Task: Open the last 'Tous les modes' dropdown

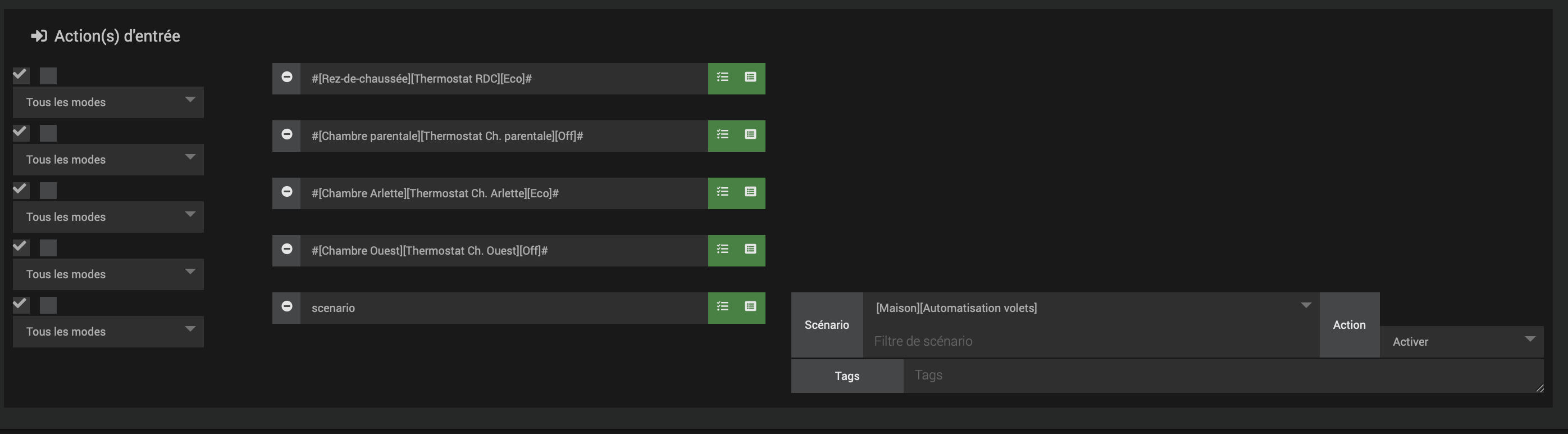Action: 108,332
